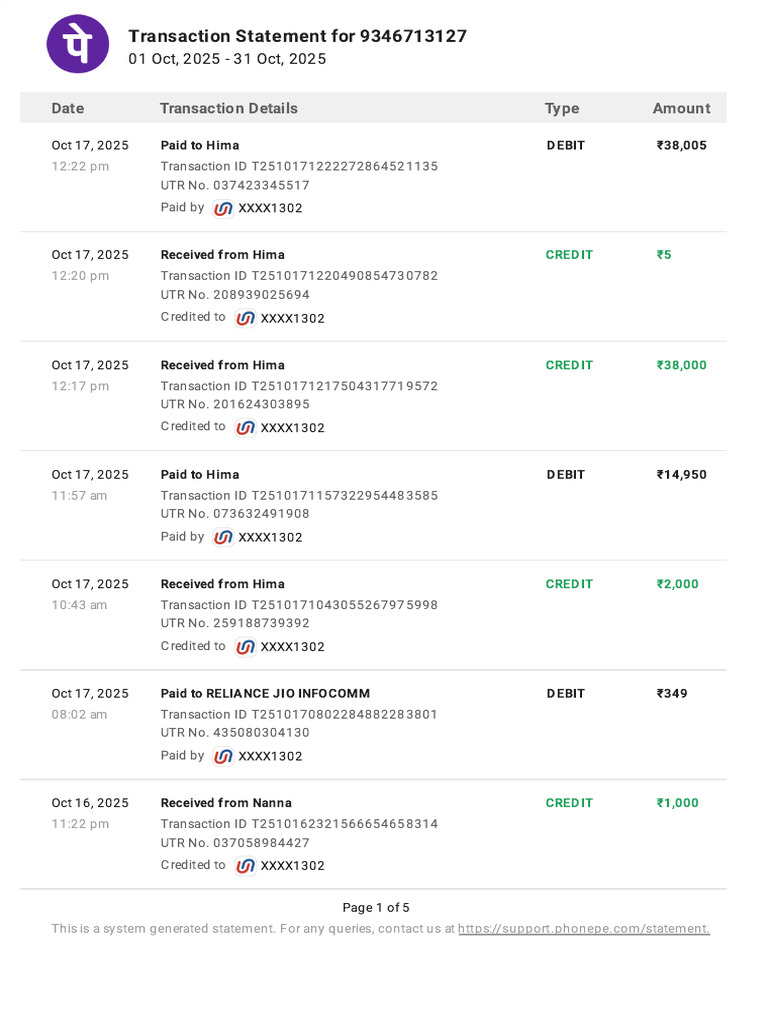Screen dimensions: 768x1024
Task: Click bank icon in ₹38,000 credit entry
Action: click(246, 428)
